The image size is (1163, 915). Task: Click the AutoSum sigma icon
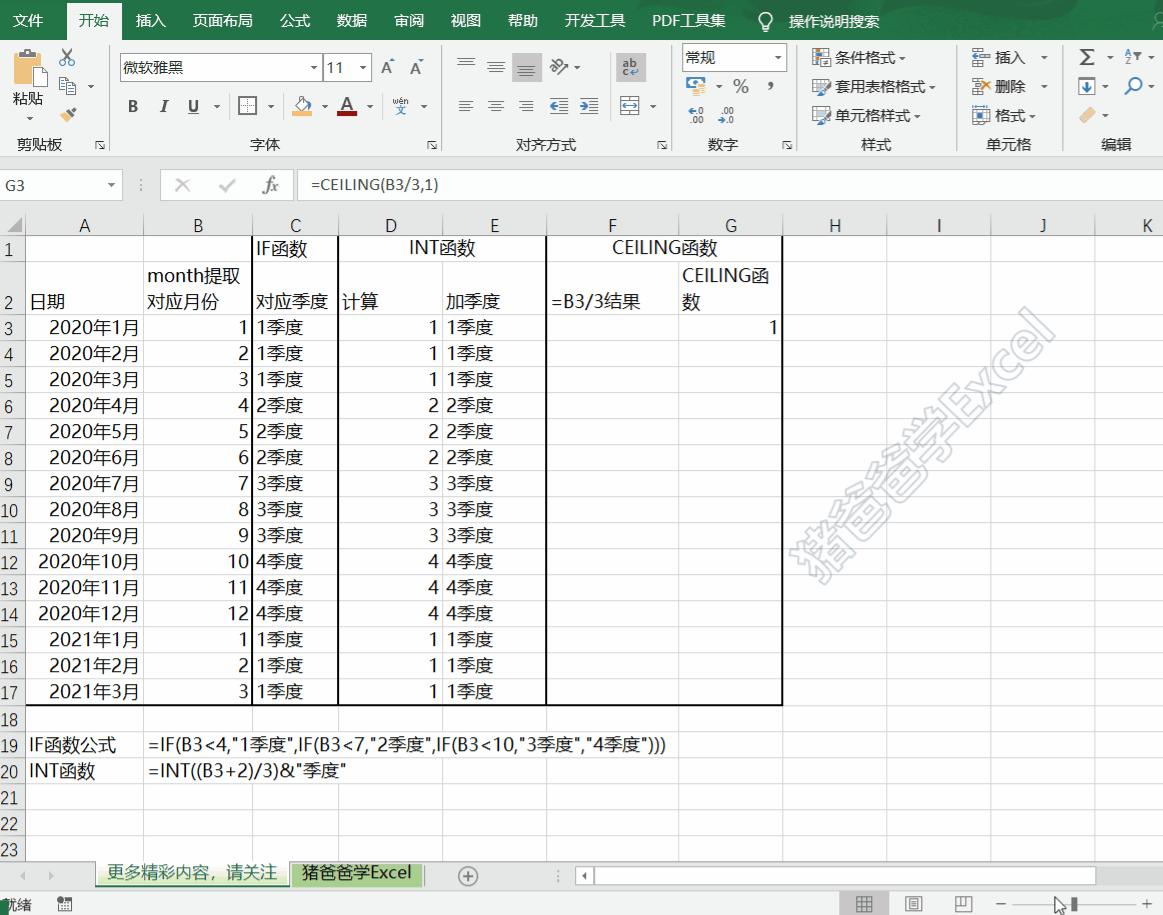point(1087,57)
